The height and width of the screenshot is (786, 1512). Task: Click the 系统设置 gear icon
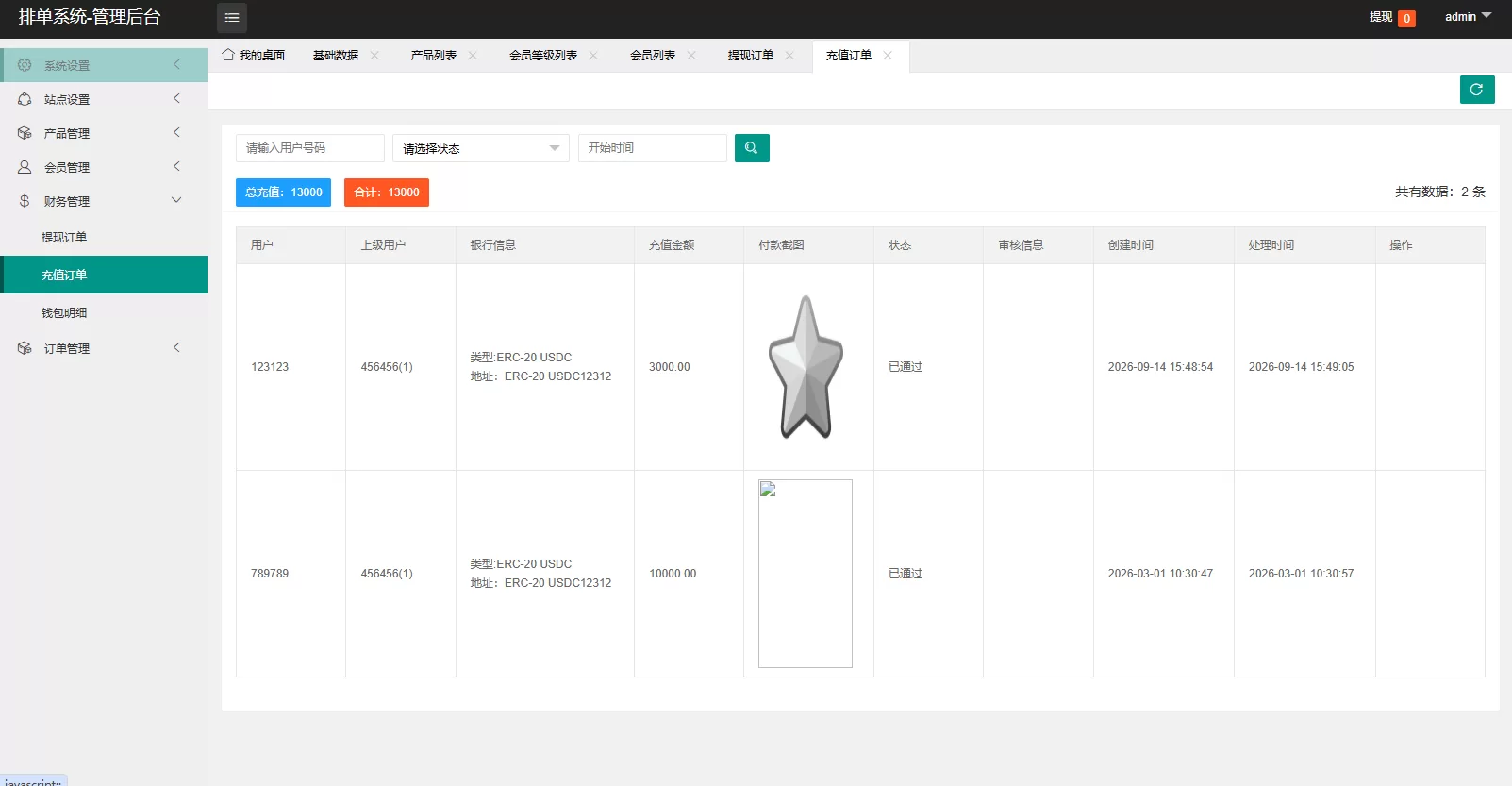click(x=25, y=65)
